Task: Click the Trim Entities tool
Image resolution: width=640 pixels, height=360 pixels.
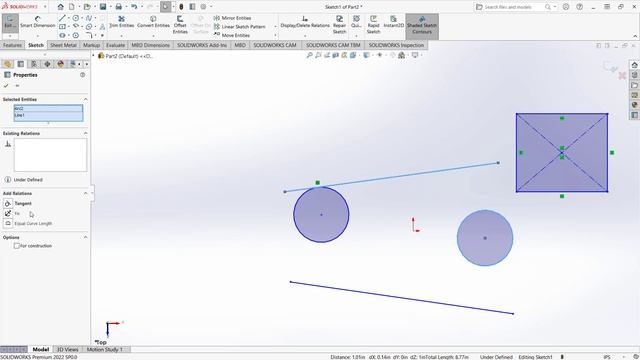Action: pyautogui.click(x=121, y=22)
